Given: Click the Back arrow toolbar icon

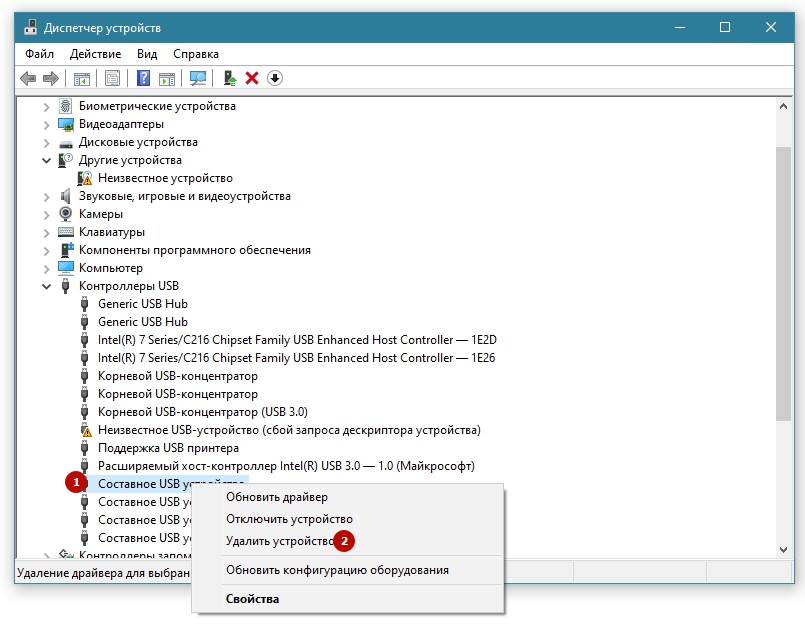Looking at the screenshot, I should pyautogui.click(x=28, y=78).
